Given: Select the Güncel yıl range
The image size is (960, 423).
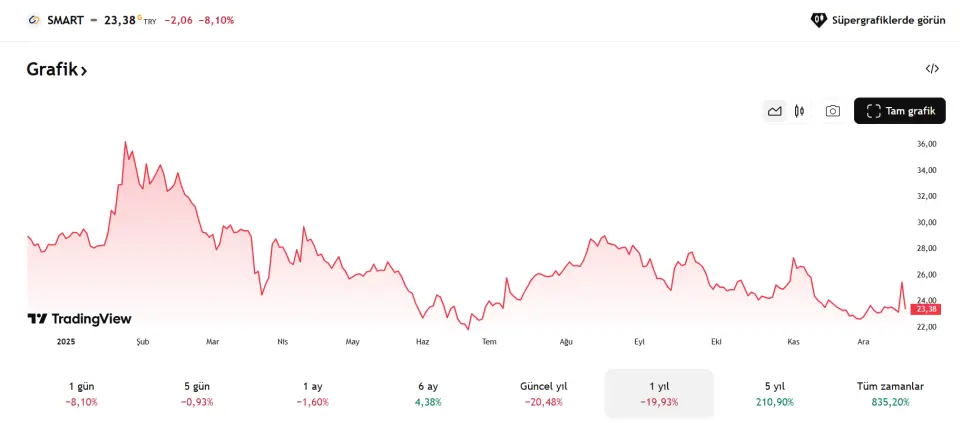Looking at the screenshot, I should coord(544,393).
